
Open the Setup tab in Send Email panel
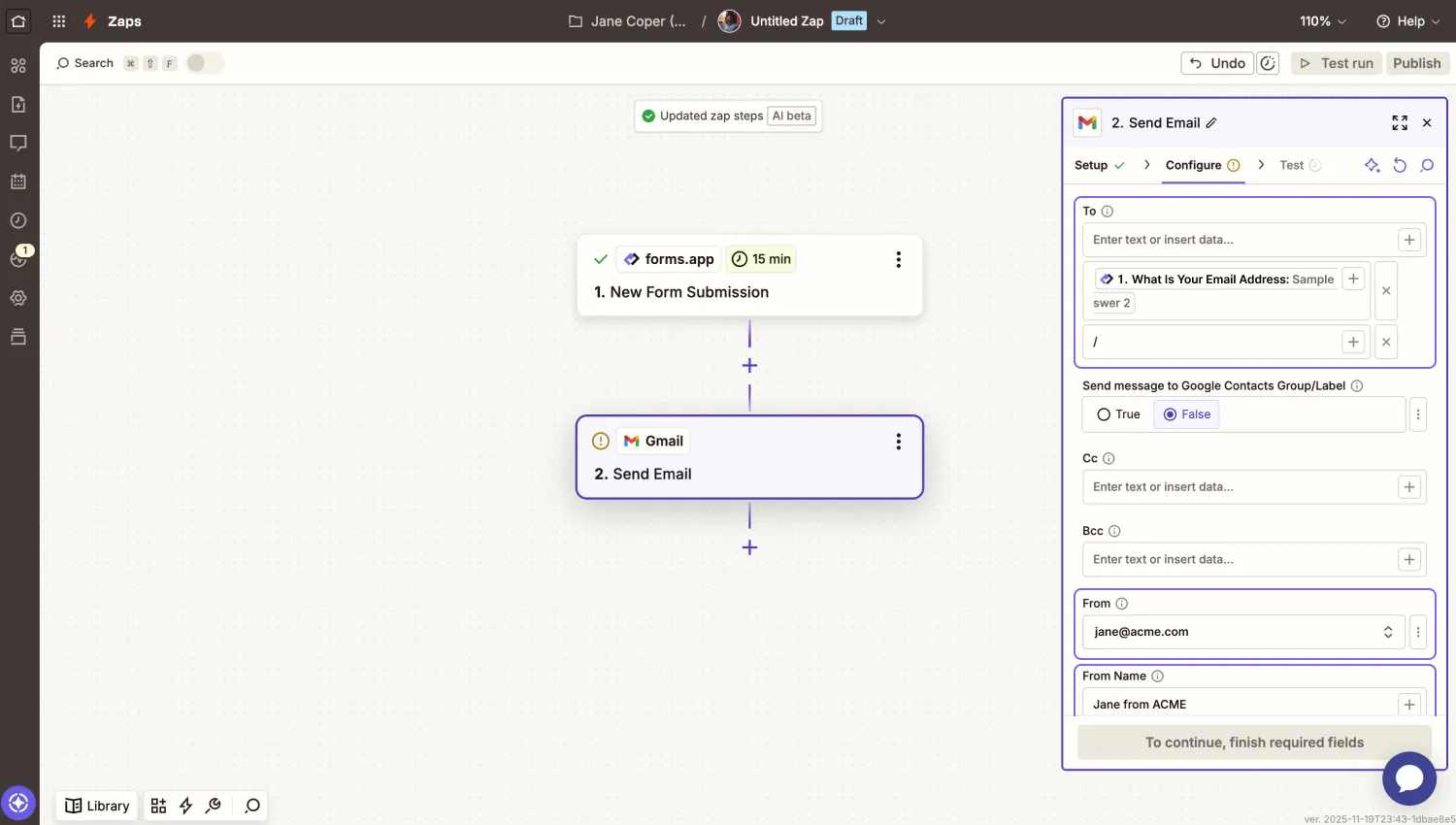pyautogui.click(x=1091, y=165)
